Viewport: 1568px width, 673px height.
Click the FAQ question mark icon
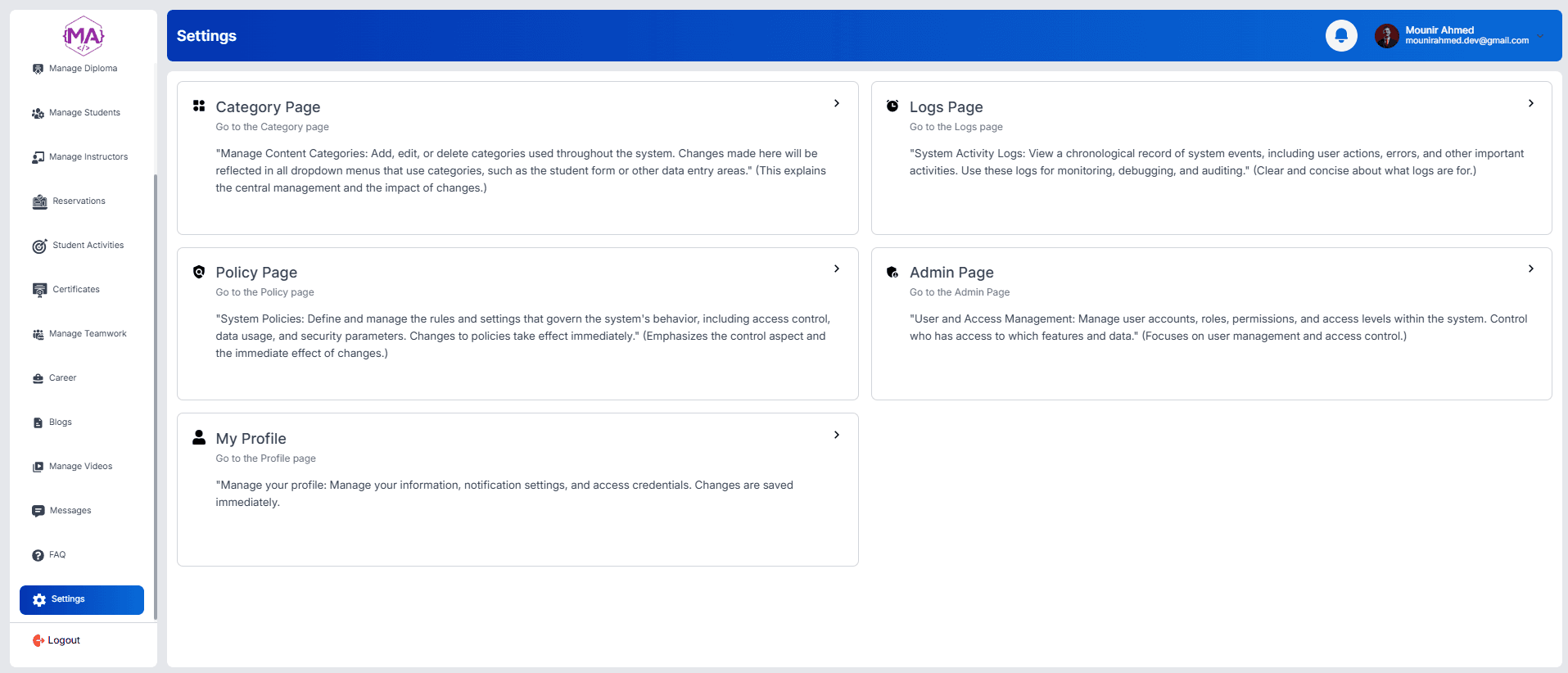38,555
